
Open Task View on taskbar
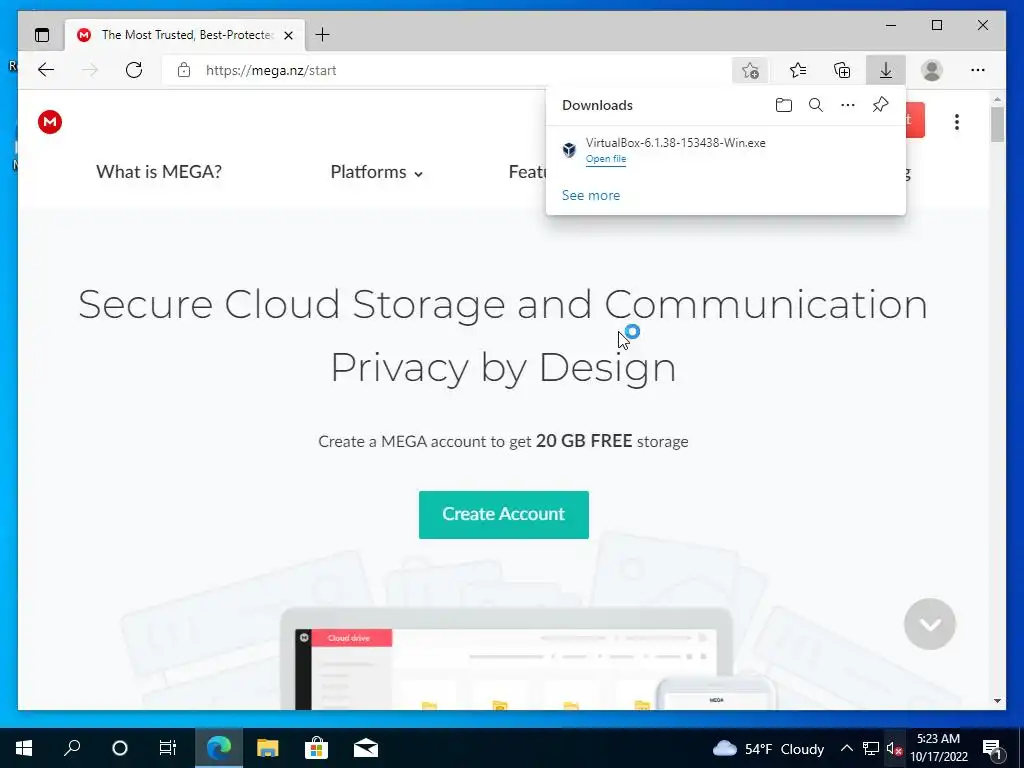tap(168, 748)
